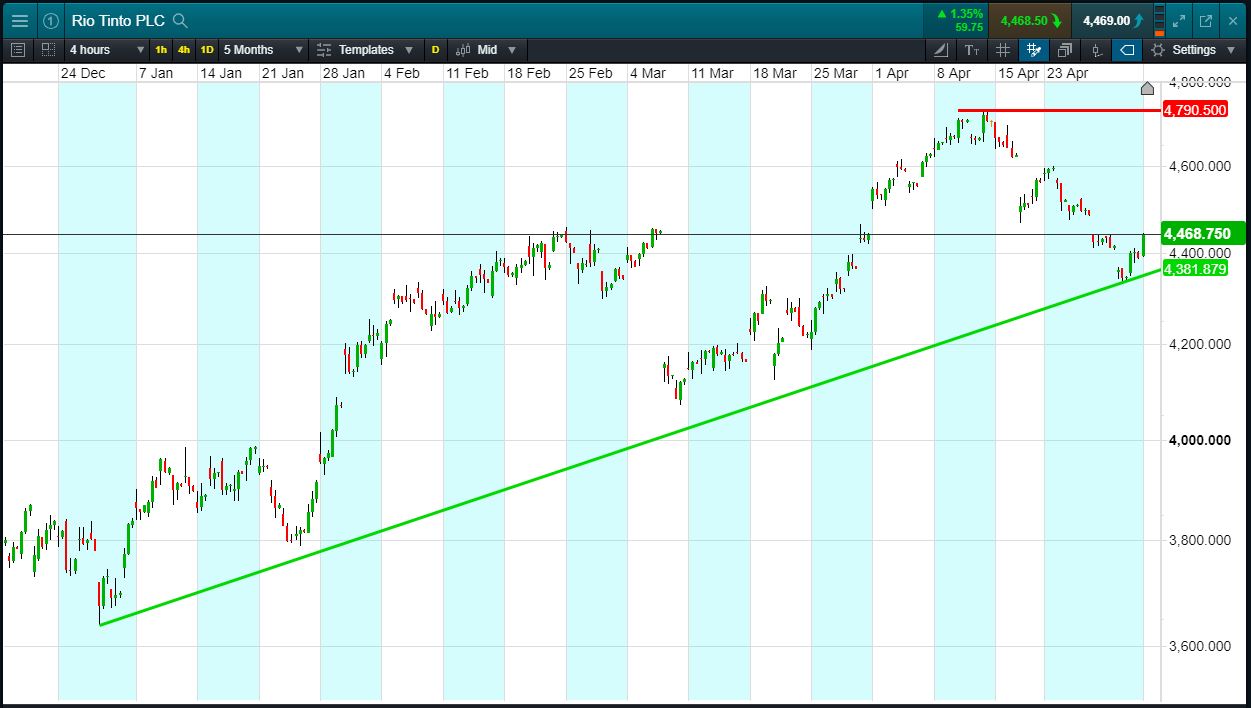1251x708 pixels.
Task: Search instruments with the magnifier icon
Action: click(179, 21)
